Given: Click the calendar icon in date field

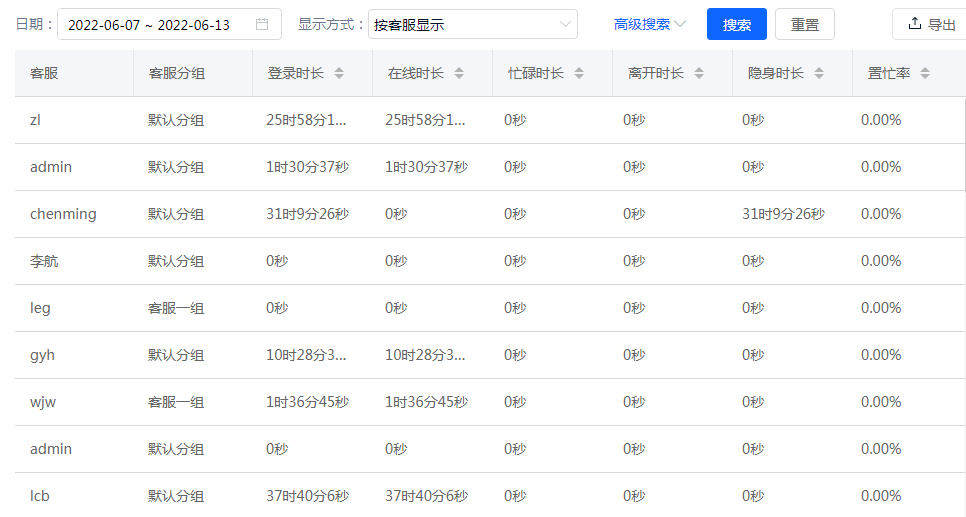Looking at the screenshot, I should [262, 25].
